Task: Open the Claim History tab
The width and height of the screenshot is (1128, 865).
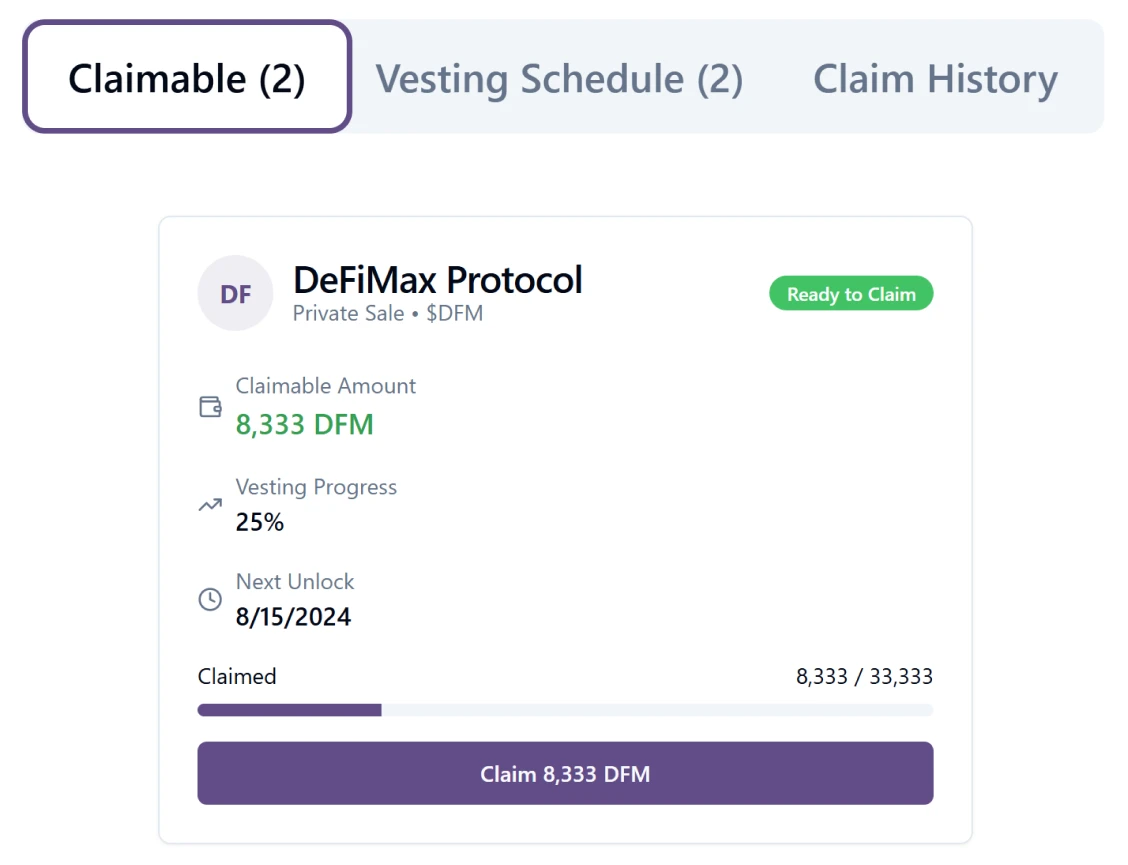Action: point(935,78)
